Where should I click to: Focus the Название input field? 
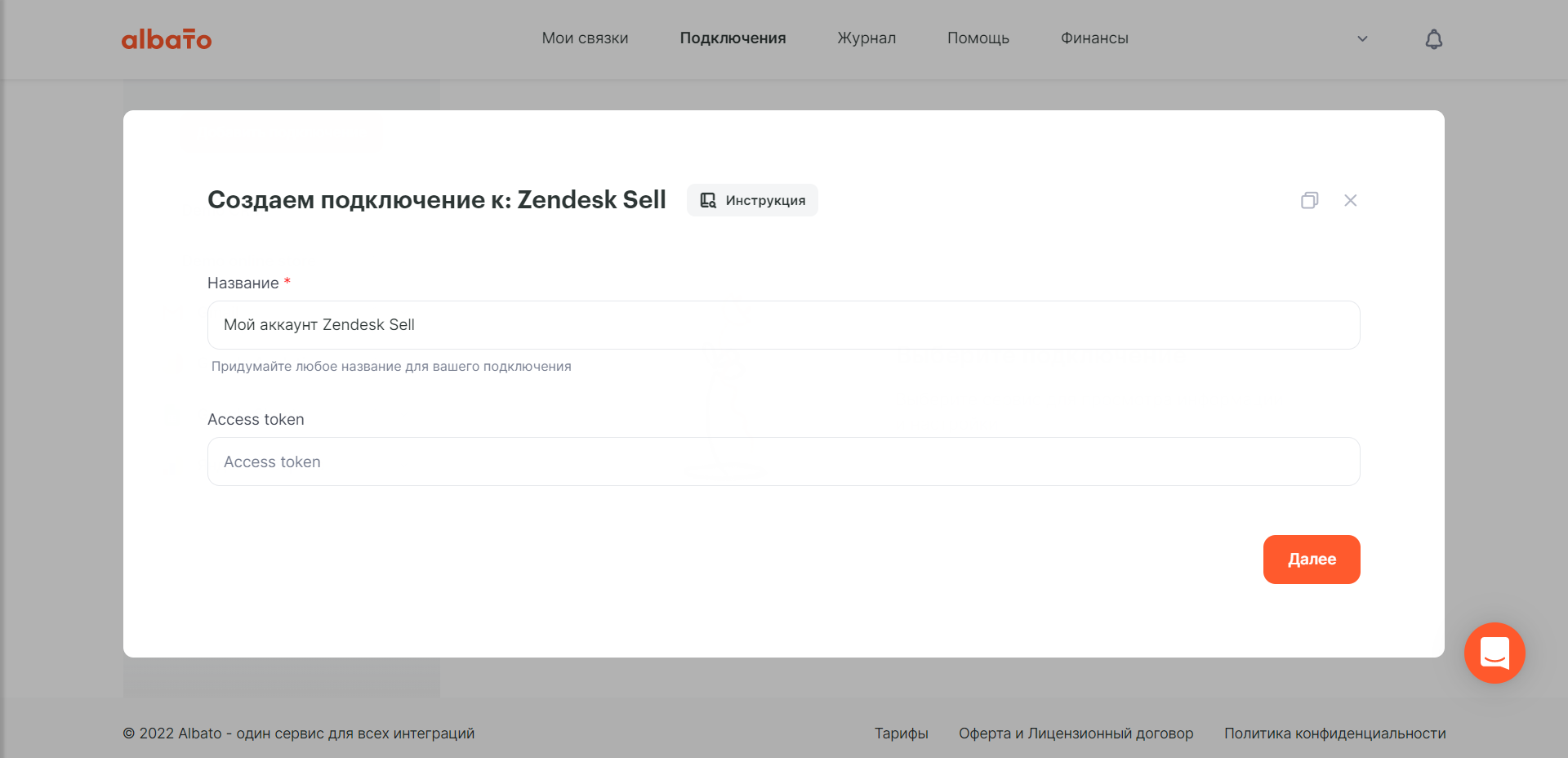784,325
